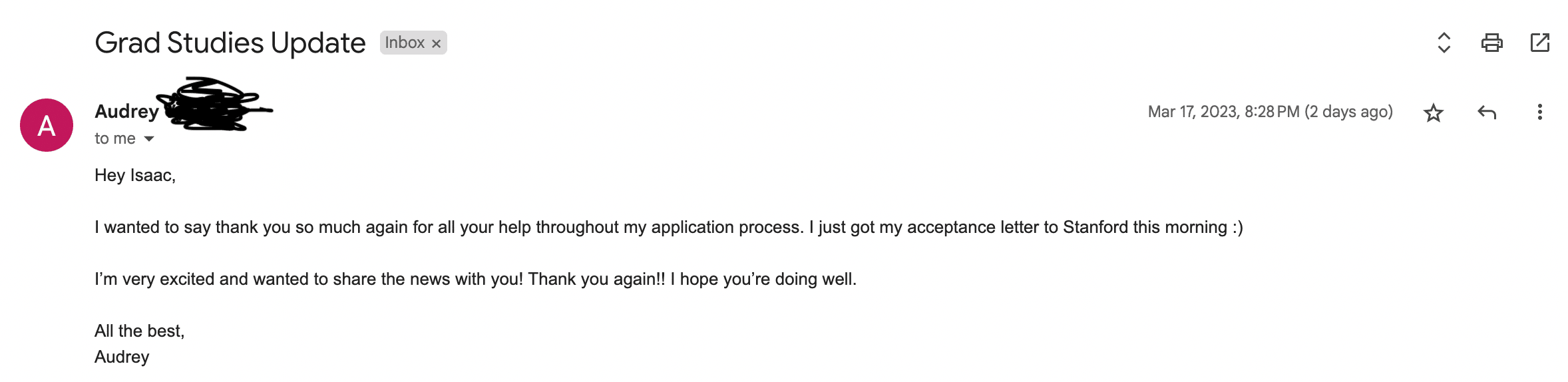Remove the Inbox label with its x
The width and height of the screenshot is (1568, 382).
pyautogui.click(x=436, y=43)
